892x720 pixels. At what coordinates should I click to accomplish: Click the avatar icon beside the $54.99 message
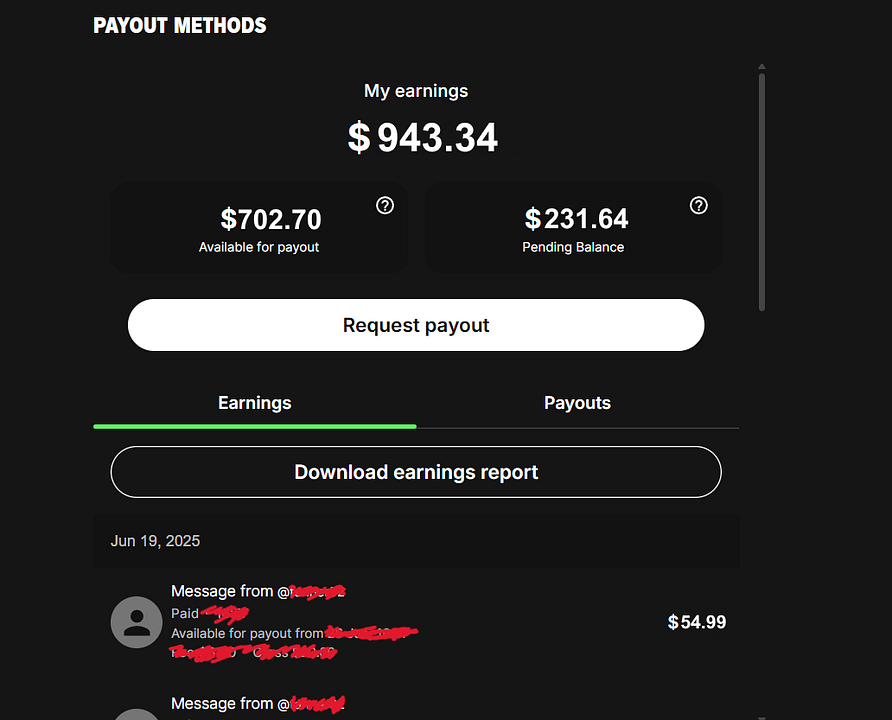(x=137, y=622)
